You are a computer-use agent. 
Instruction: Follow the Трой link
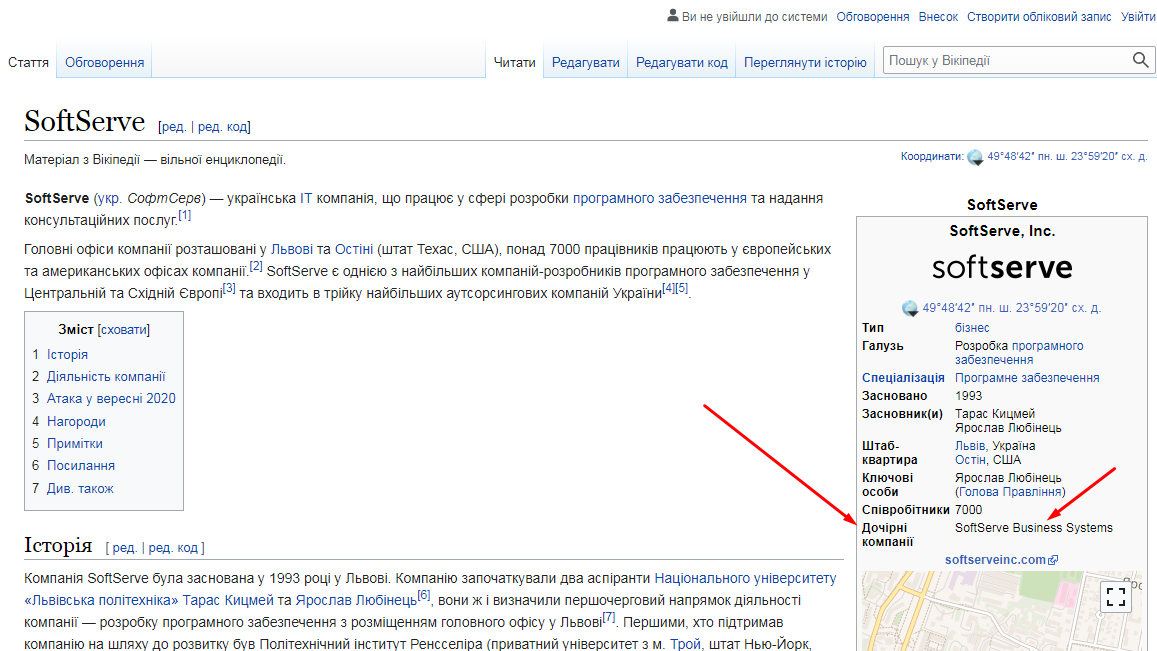685,645
